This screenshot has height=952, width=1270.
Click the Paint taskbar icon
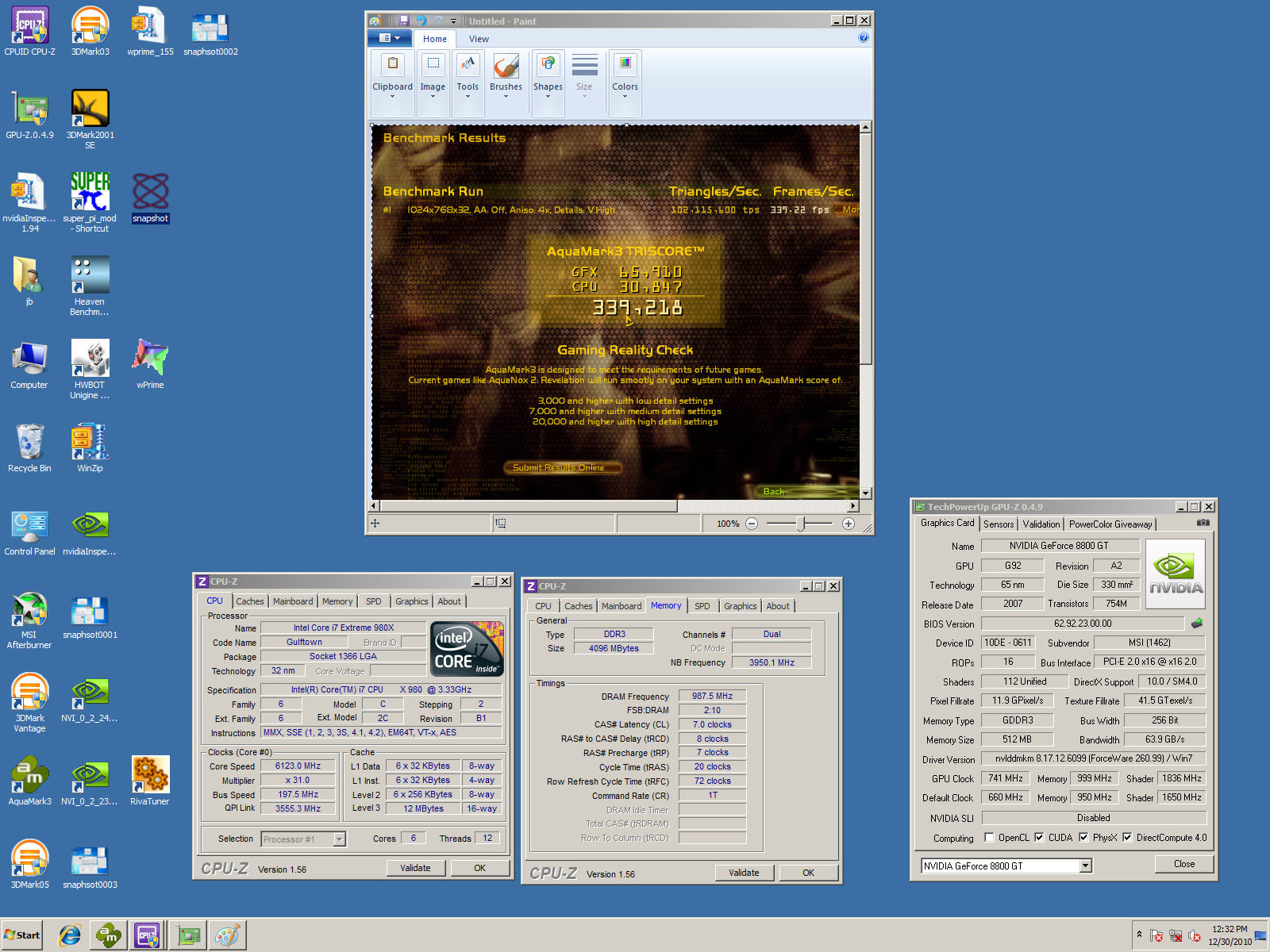coord(227,935)
